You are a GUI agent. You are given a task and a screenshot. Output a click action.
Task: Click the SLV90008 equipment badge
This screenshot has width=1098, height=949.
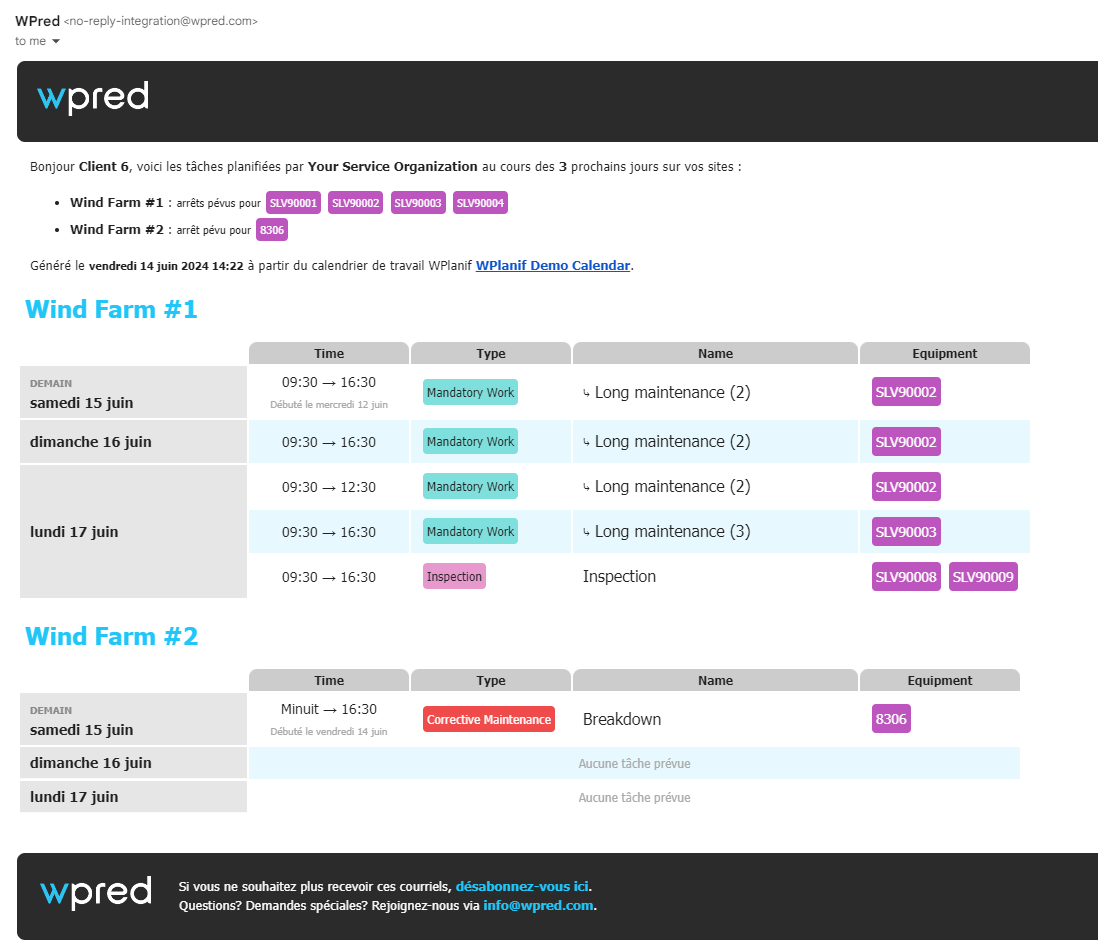tap(906, 577)
